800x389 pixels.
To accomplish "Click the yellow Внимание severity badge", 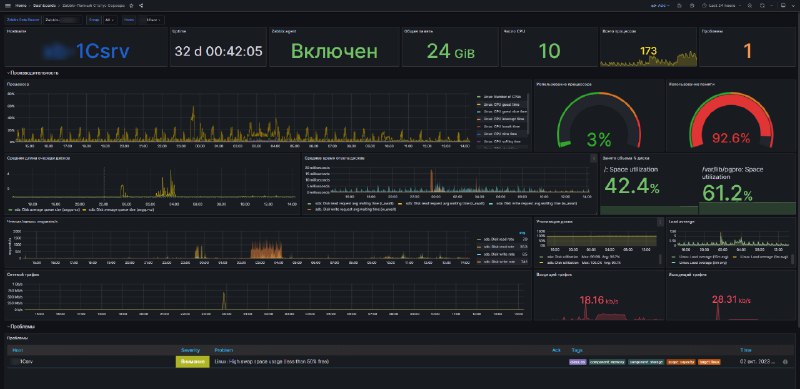I will pos(193,362).
